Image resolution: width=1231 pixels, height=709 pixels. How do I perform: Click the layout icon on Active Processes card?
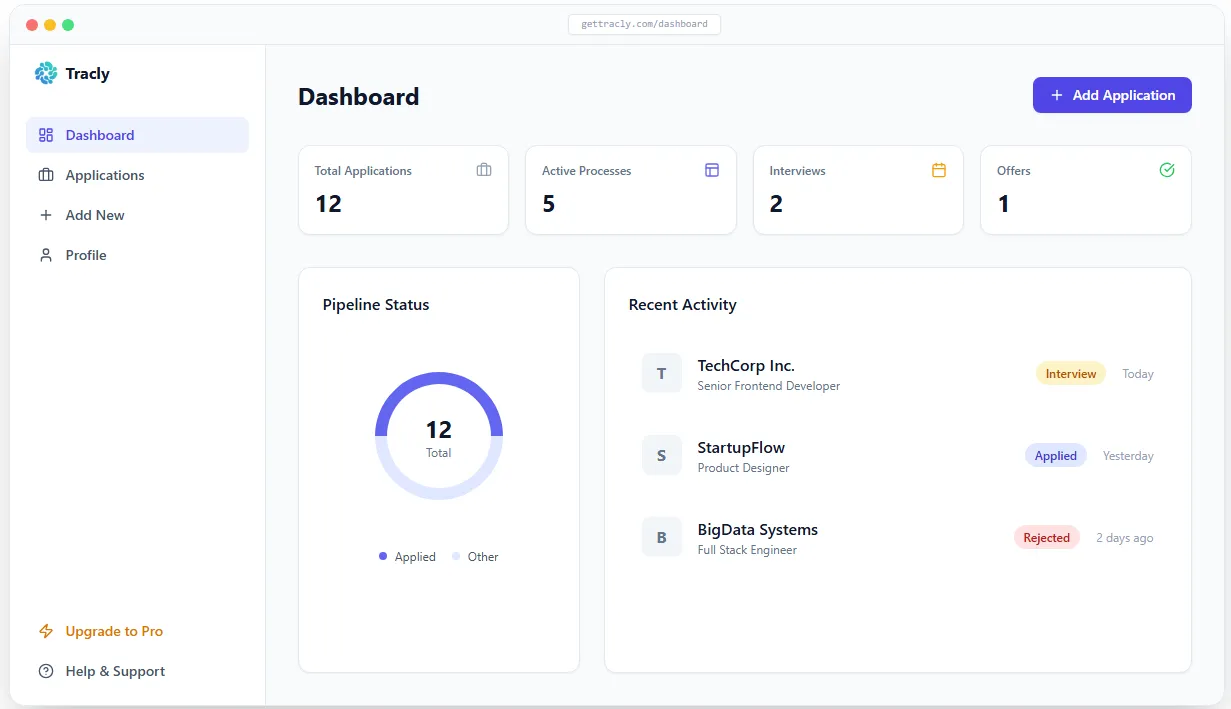pyautogui.click(x=712, y=170)
